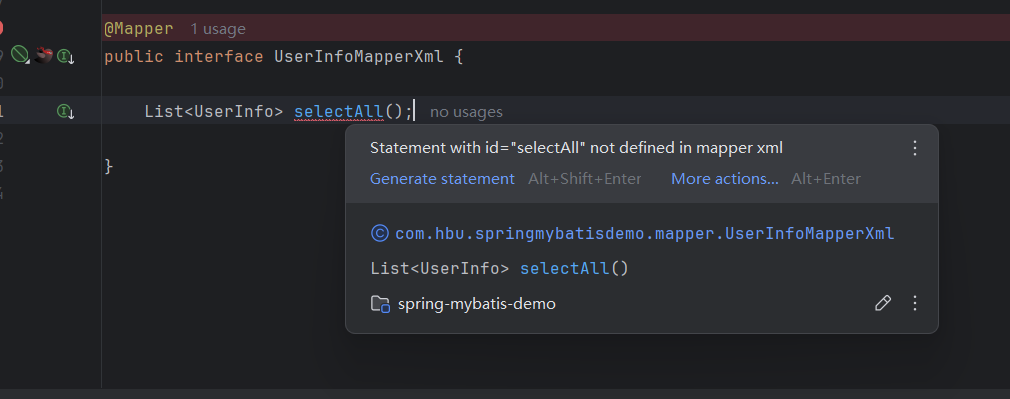Click the '1 usage' inlay hint
1010x399 pixels.
218,29
